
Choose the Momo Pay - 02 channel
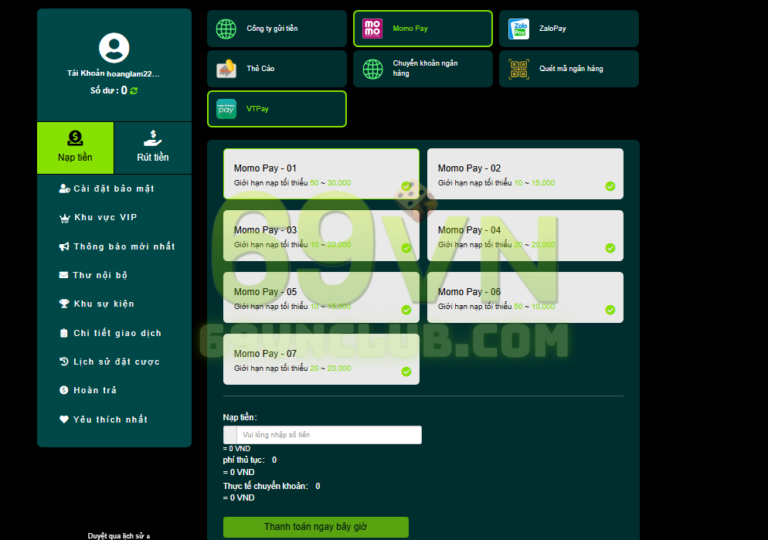525,174
